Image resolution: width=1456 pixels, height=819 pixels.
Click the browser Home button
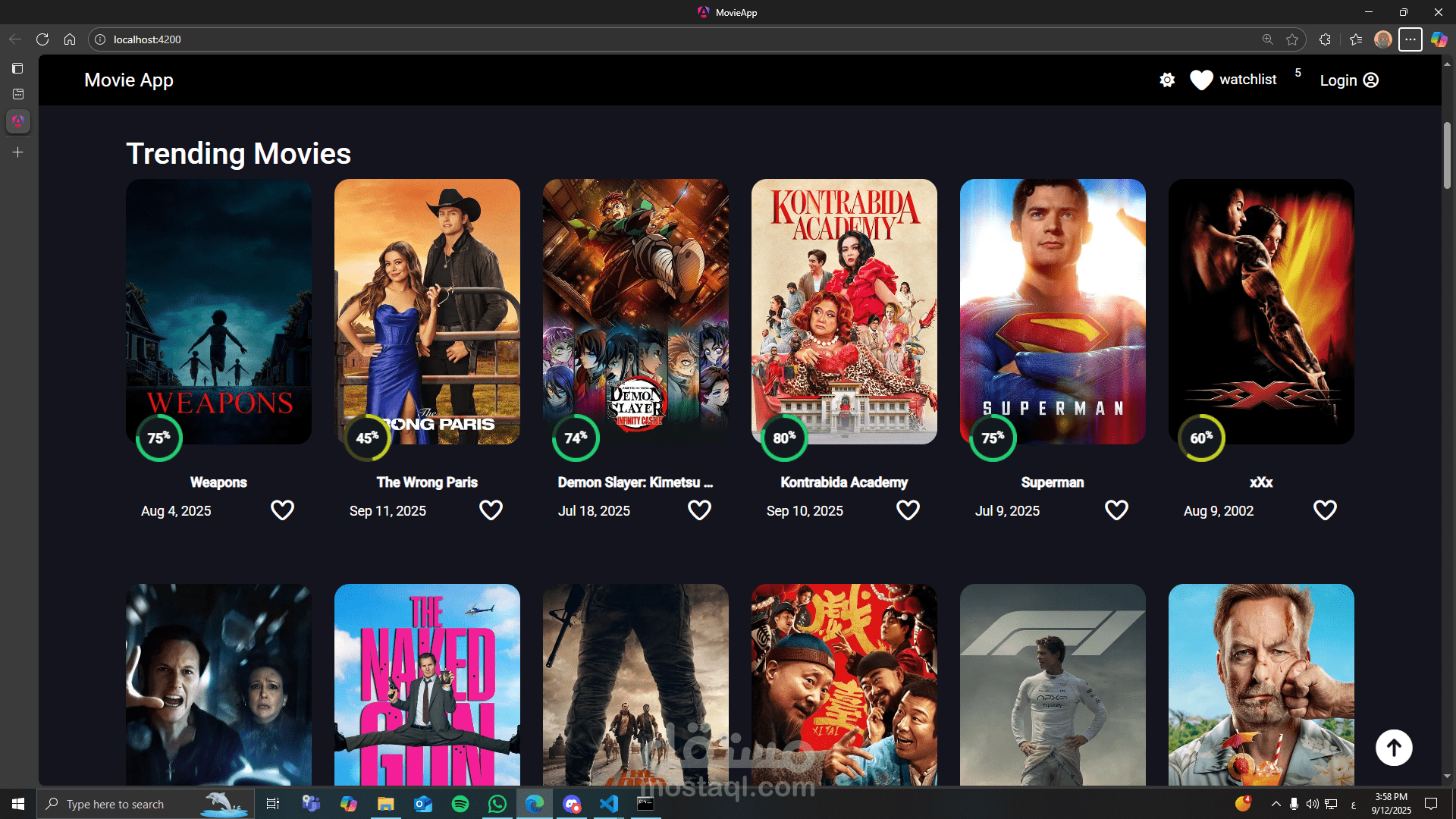(70, 39)
